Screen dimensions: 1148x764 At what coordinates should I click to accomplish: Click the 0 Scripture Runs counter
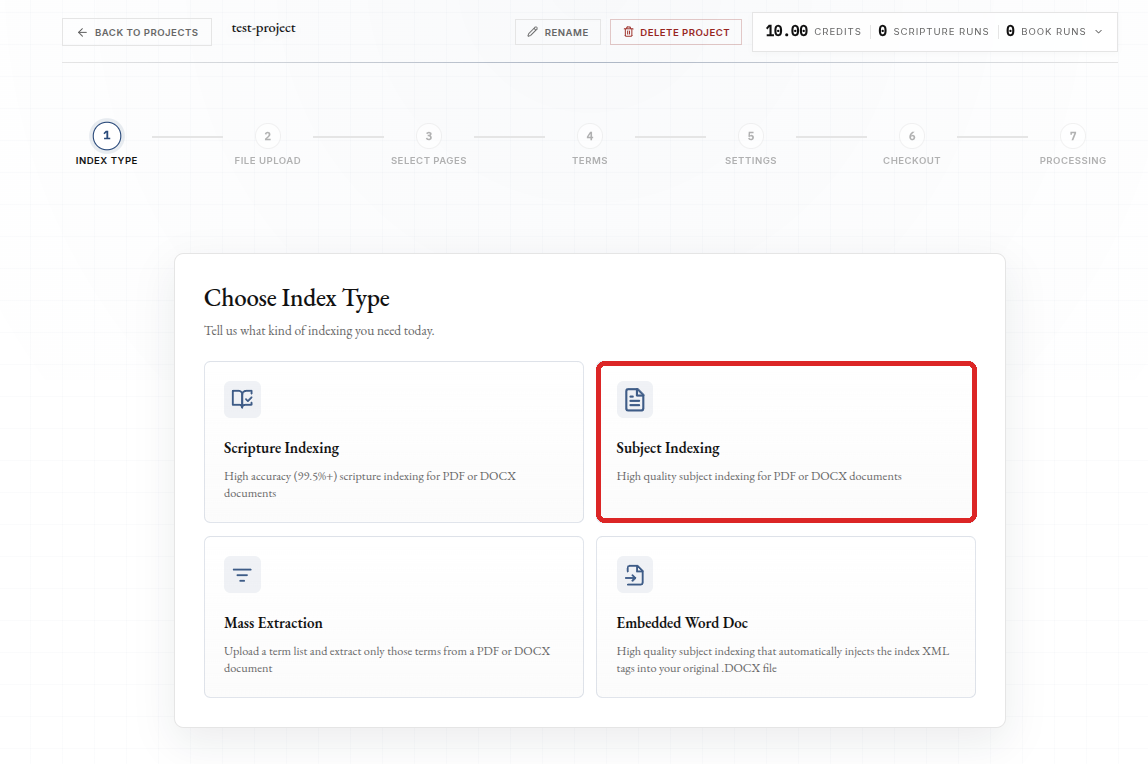click(x=933, y=31)
